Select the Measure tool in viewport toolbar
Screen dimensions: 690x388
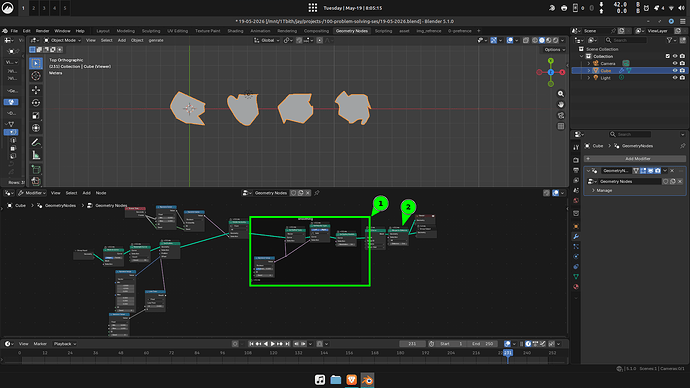click(x=36, y=155)
